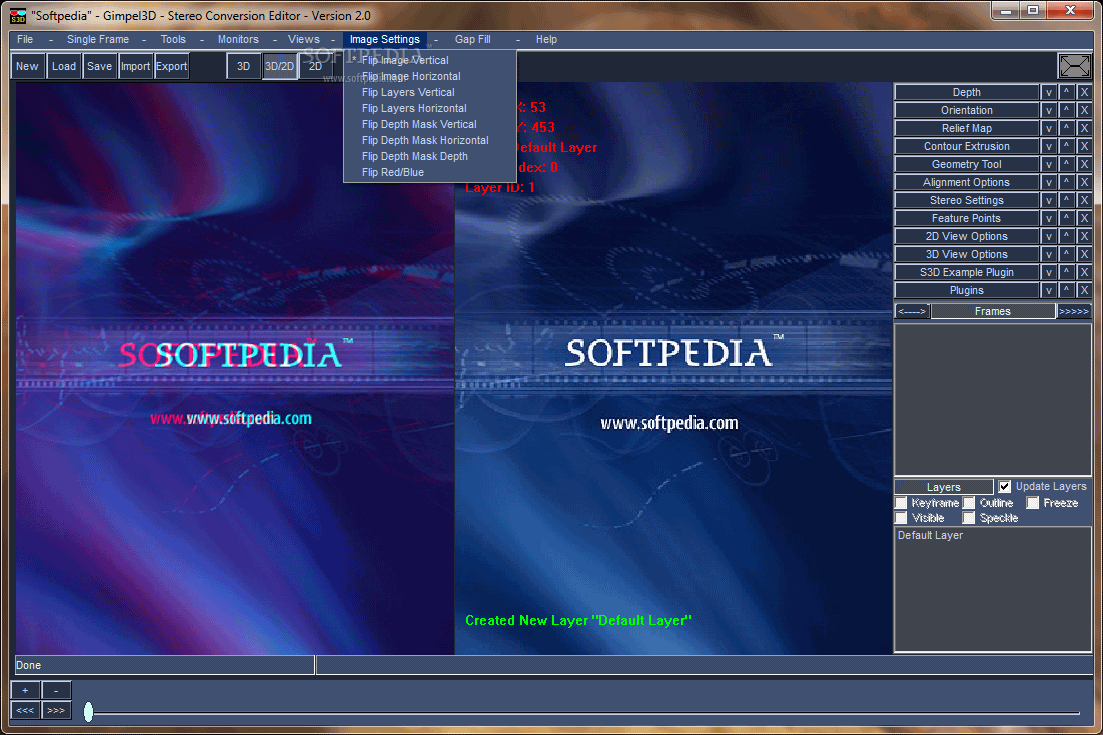Image resolution: width=1103 pixels, height=735 pixels.
Task: Move S3D Example Plugin panel up with ^
Action: pos(1066,272)
